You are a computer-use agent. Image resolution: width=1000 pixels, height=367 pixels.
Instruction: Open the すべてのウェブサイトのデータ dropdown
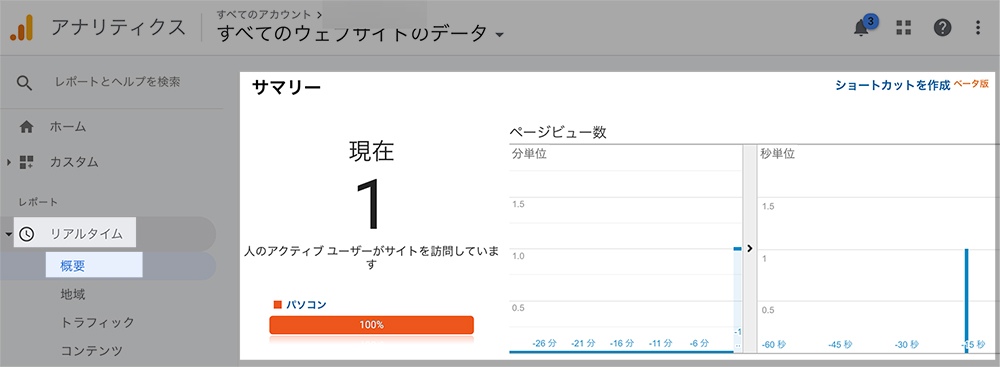click(361, 33)
